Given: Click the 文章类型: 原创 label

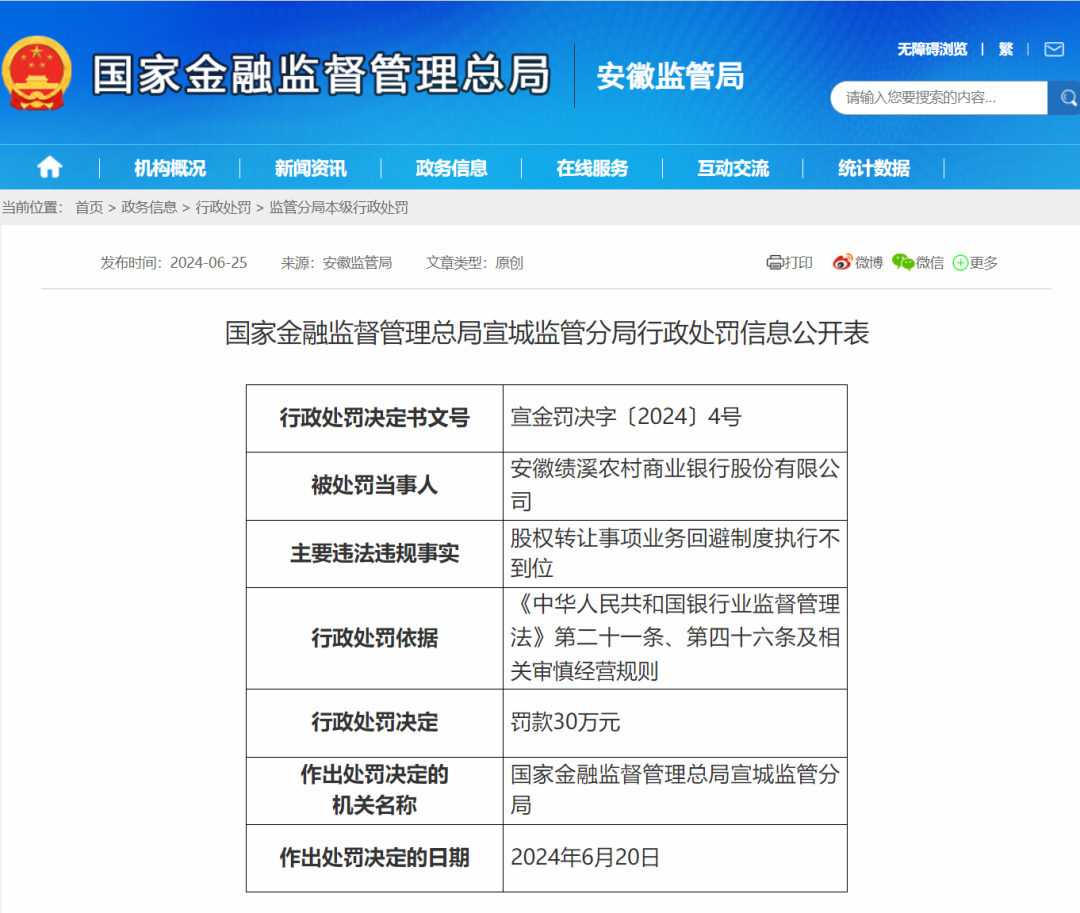Looking at the screenshot, I should (x=475, y=262).
